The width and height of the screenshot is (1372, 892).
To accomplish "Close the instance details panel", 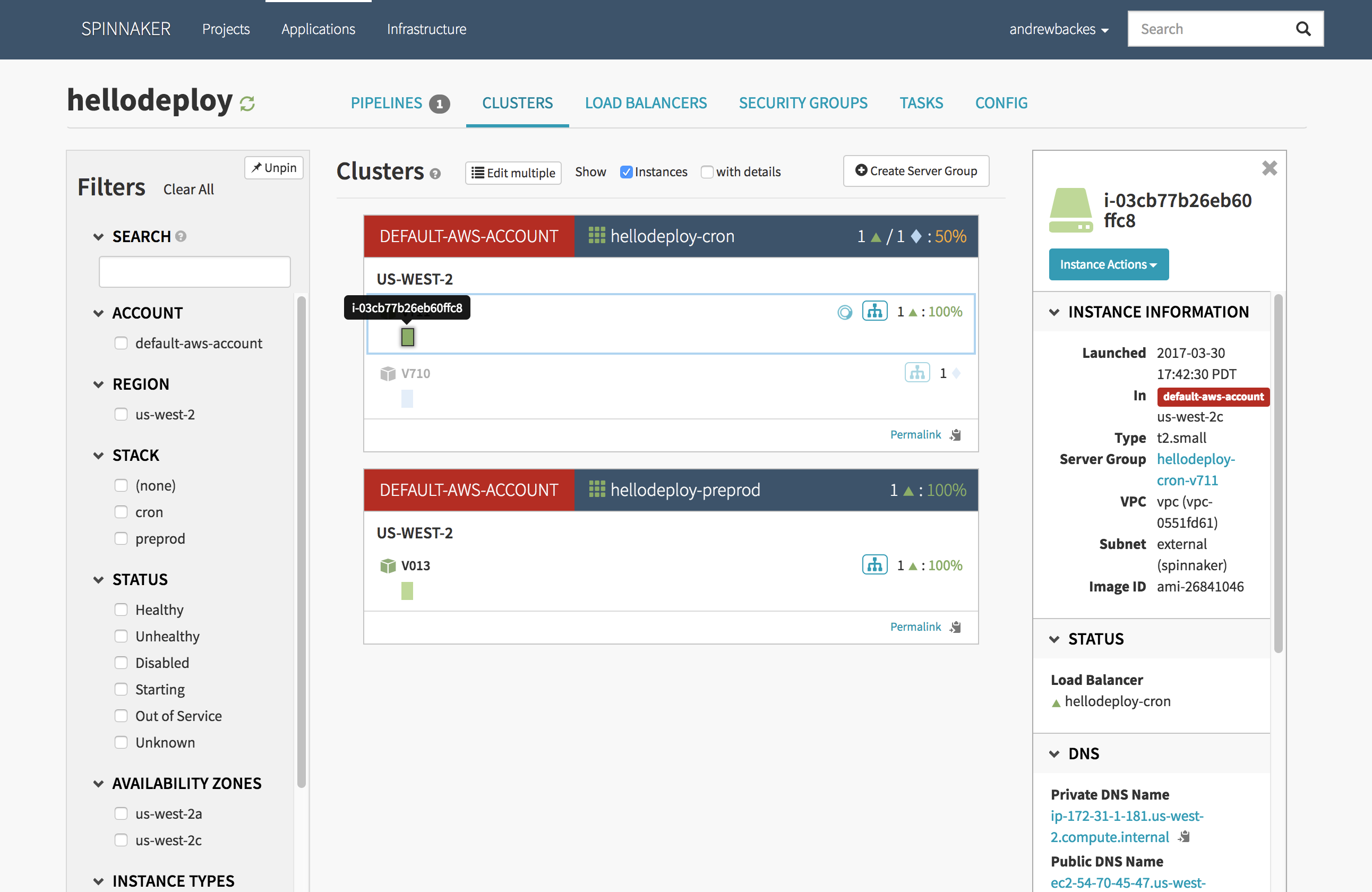I will pyautogui.click(x=1269, y=168).
